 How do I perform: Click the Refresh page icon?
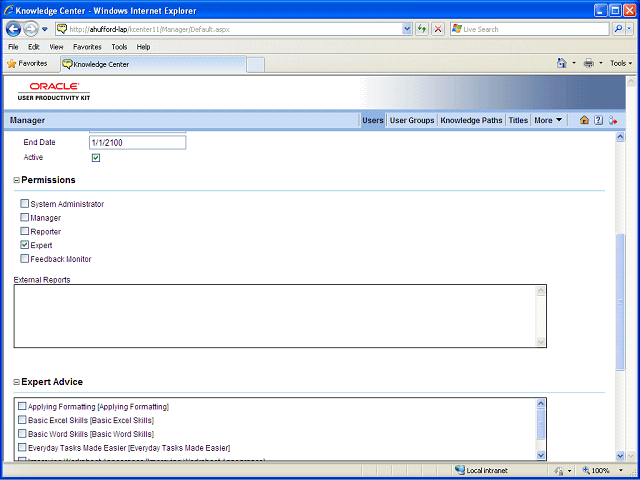pyautogui.click(x=422, y=29)
